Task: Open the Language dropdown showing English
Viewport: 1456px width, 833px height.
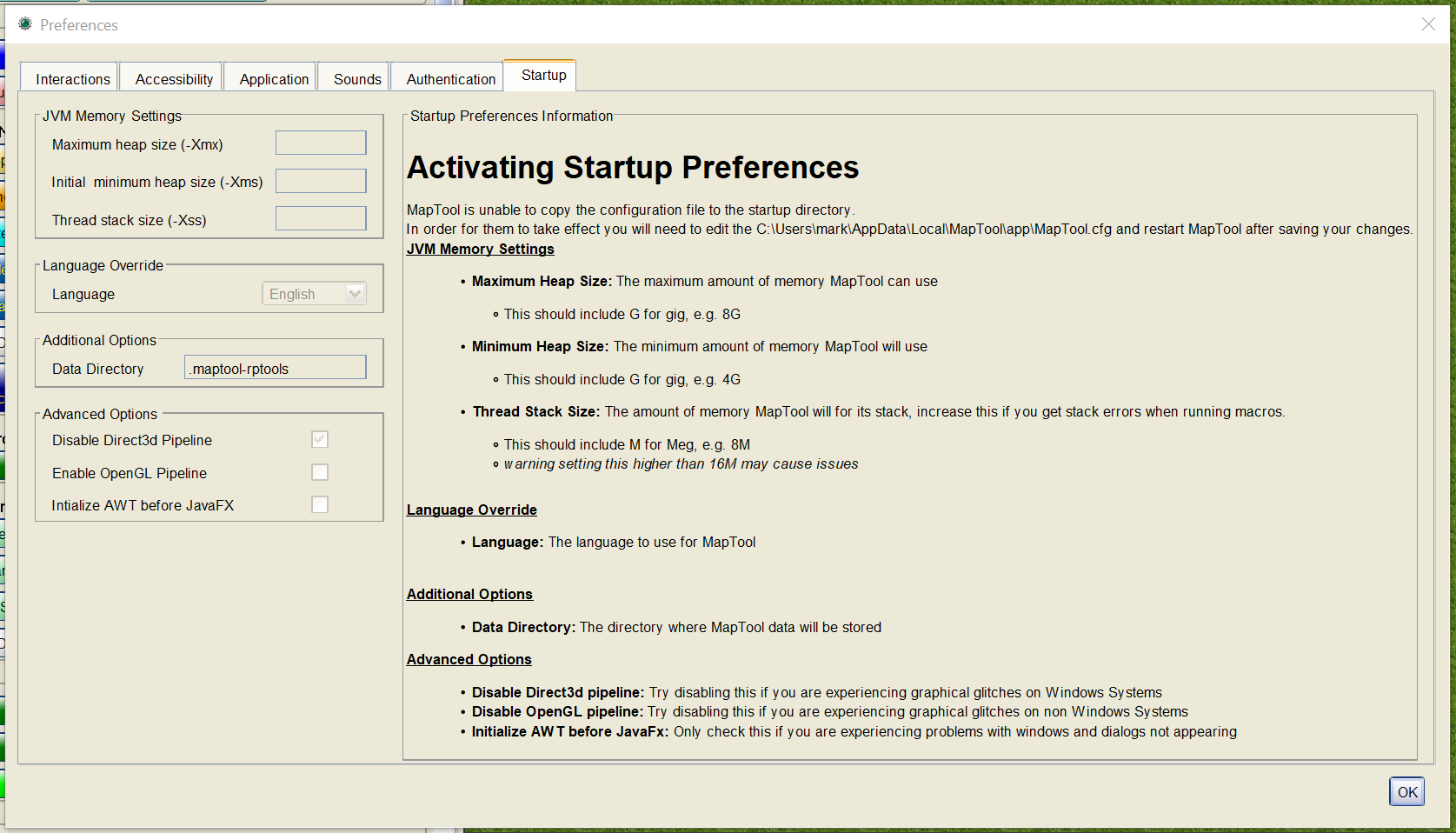Action: coord(315,294)
